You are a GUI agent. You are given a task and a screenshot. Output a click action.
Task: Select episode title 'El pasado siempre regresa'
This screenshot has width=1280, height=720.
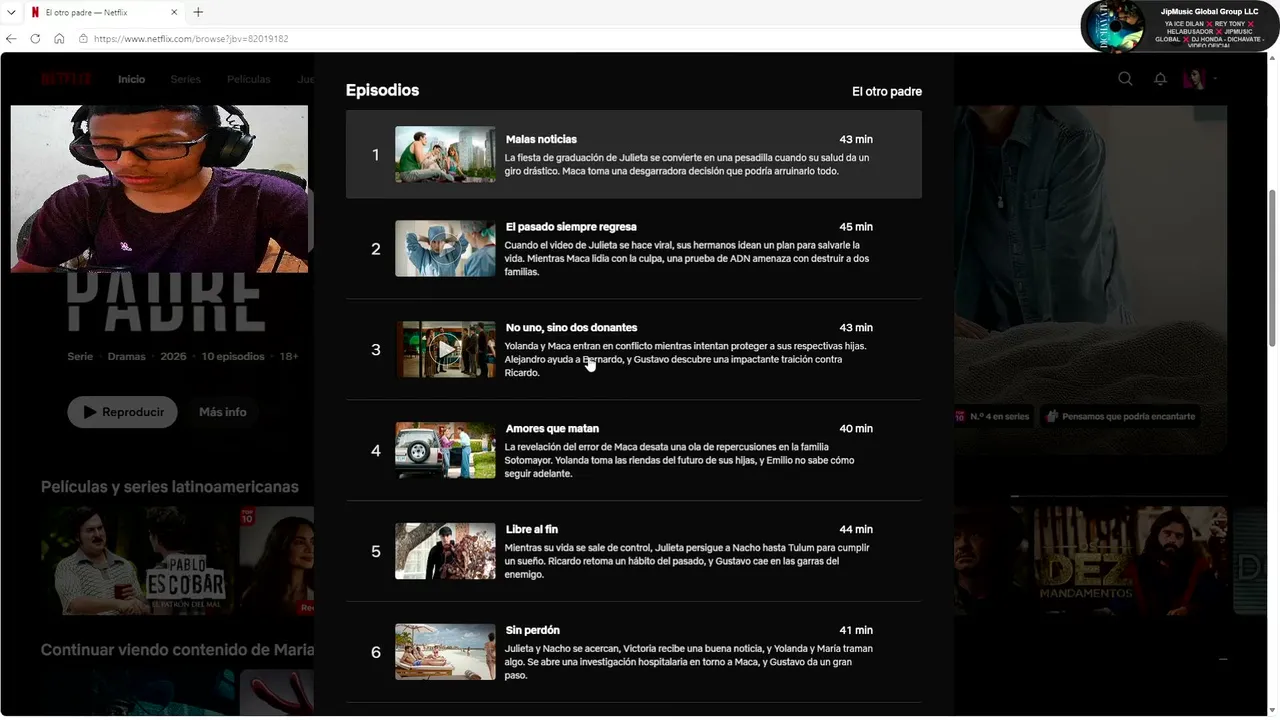click(571, 227)
